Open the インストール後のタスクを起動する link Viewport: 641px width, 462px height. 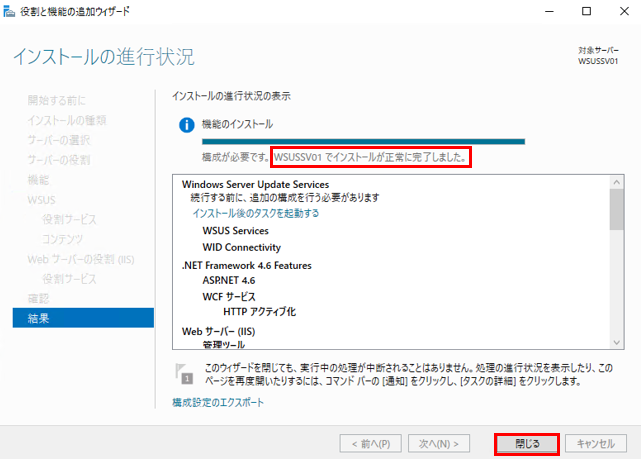tap(256, 213)
